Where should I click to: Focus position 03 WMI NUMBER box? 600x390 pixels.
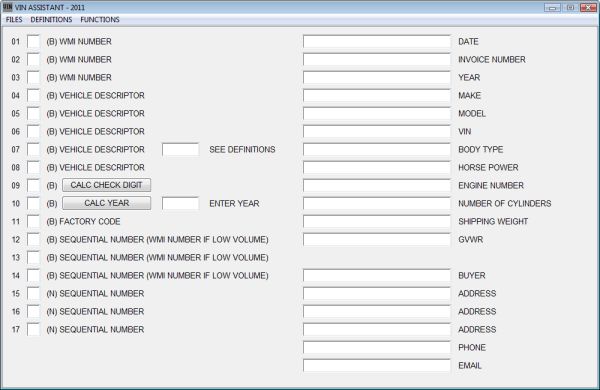coord(33,77)
